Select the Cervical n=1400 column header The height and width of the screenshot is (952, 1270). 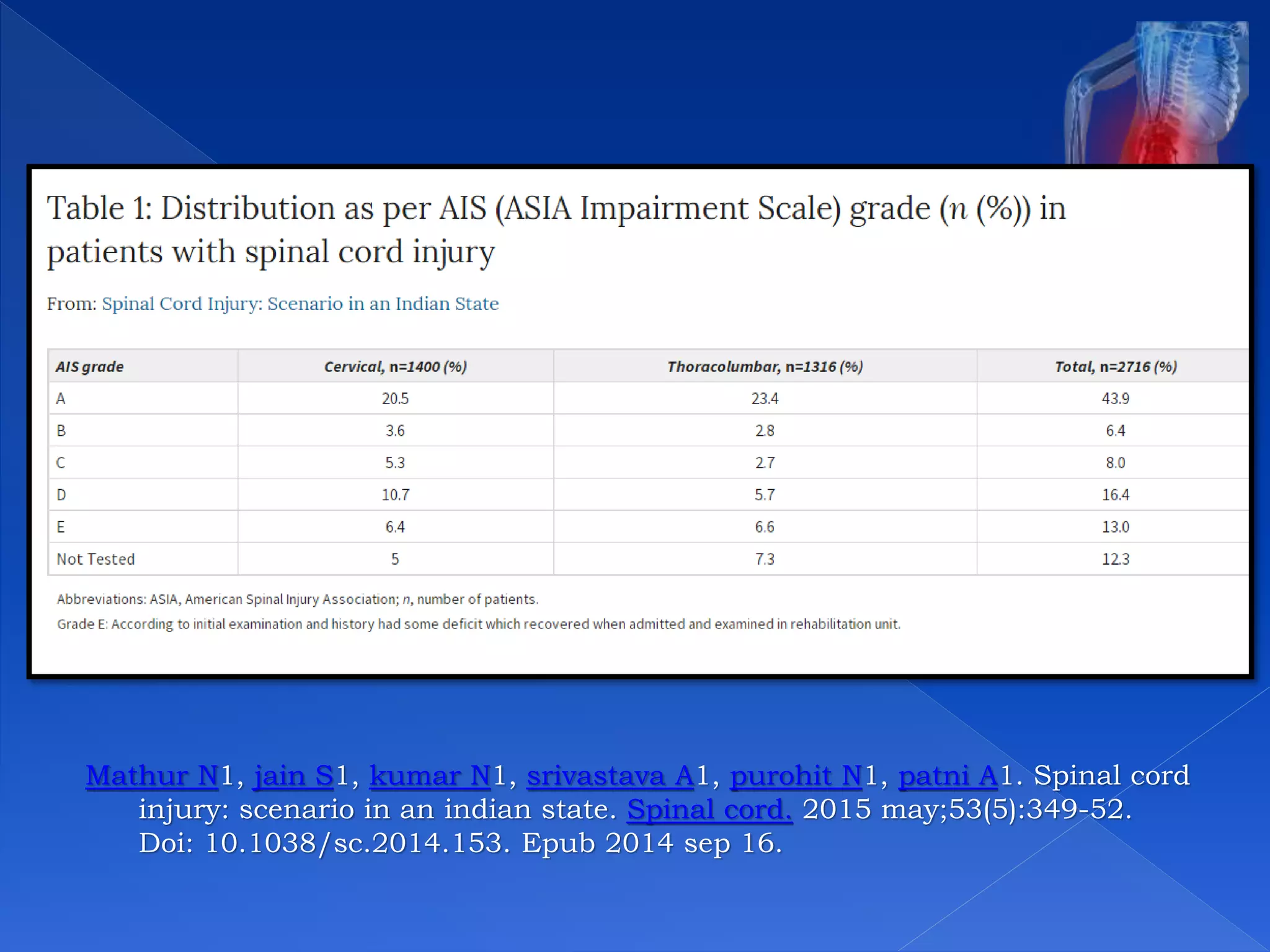point(395,367)
